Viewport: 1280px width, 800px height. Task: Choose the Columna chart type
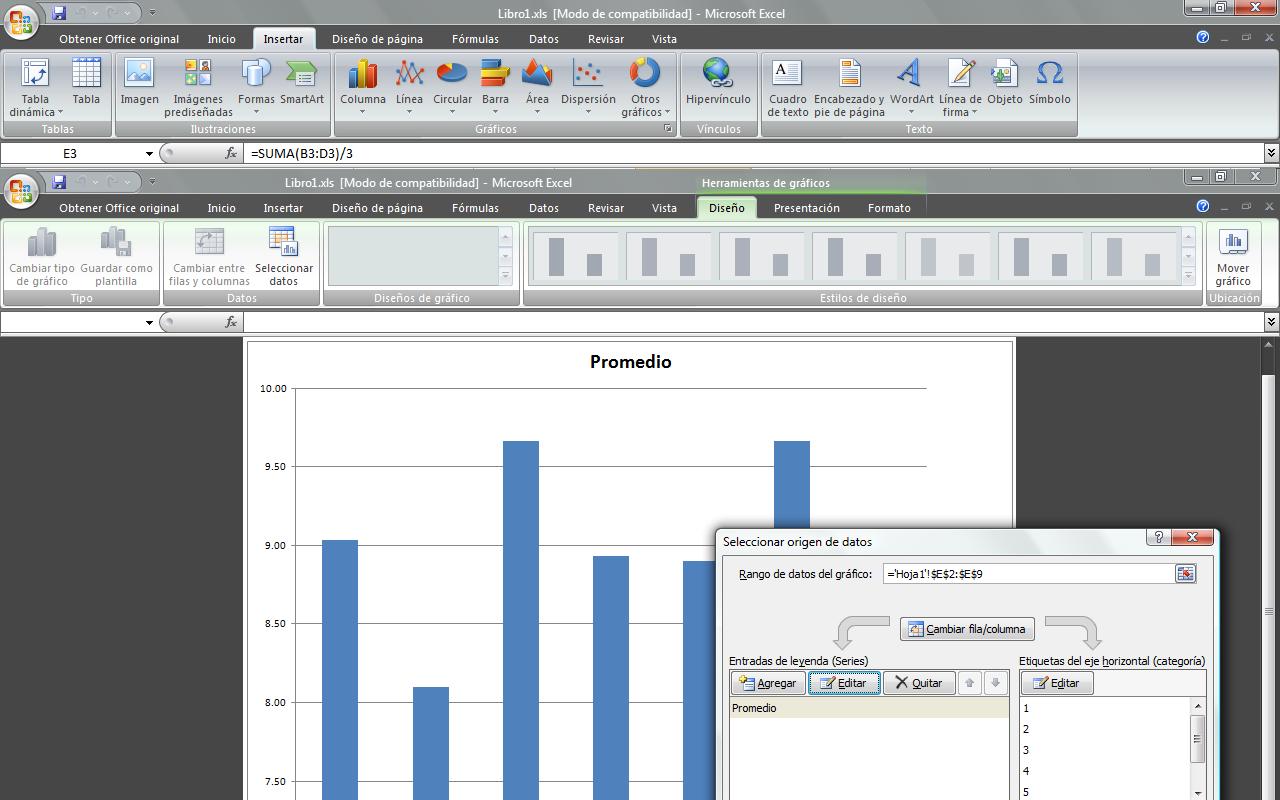(362, 87)
